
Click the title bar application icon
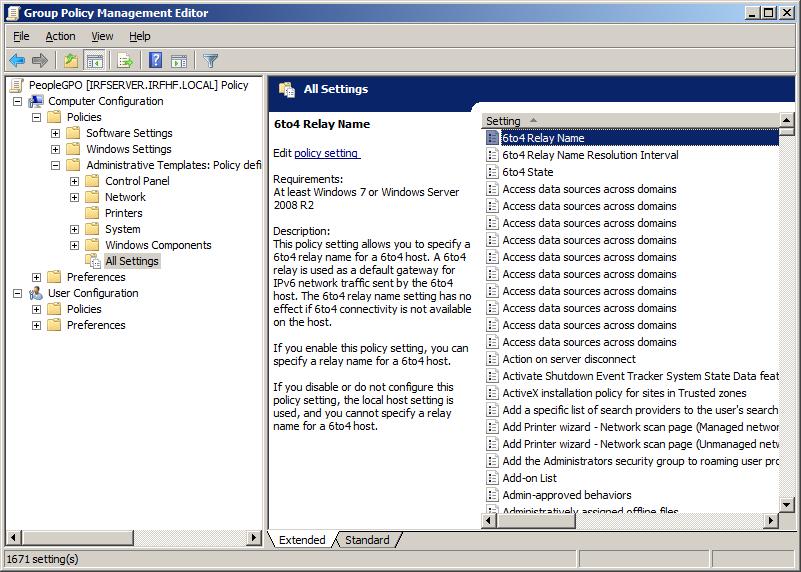click(13, 13)
